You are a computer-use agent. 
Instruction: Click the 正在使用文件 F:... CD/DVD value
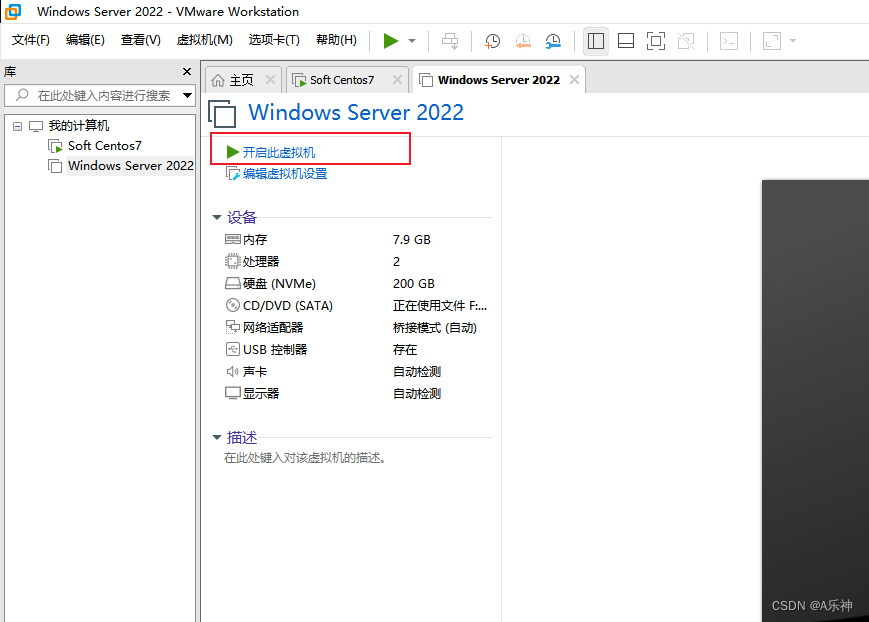coord(439,305)
